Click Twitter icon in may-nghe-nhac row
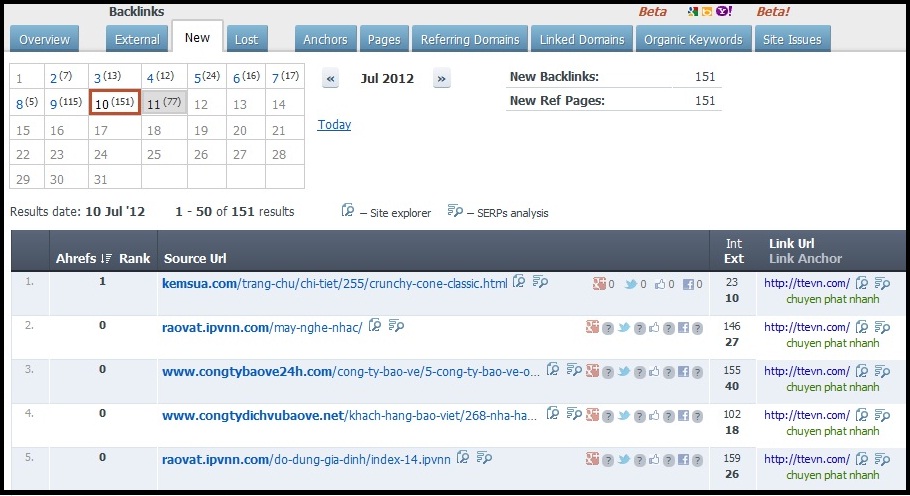 click(624, 328)
